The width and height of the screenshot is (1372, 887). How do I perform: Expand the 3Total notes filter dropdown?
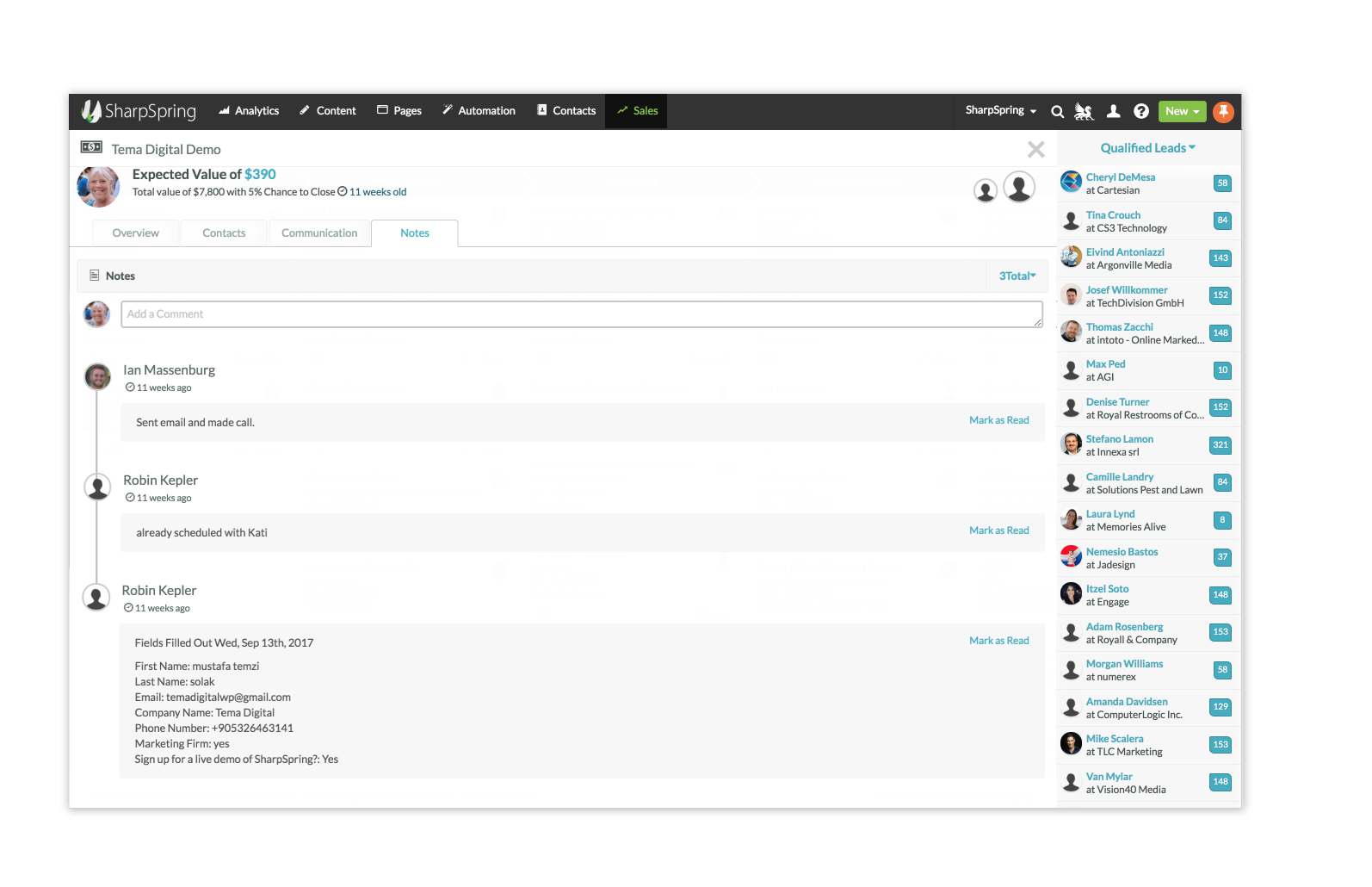click(1017, 276)
